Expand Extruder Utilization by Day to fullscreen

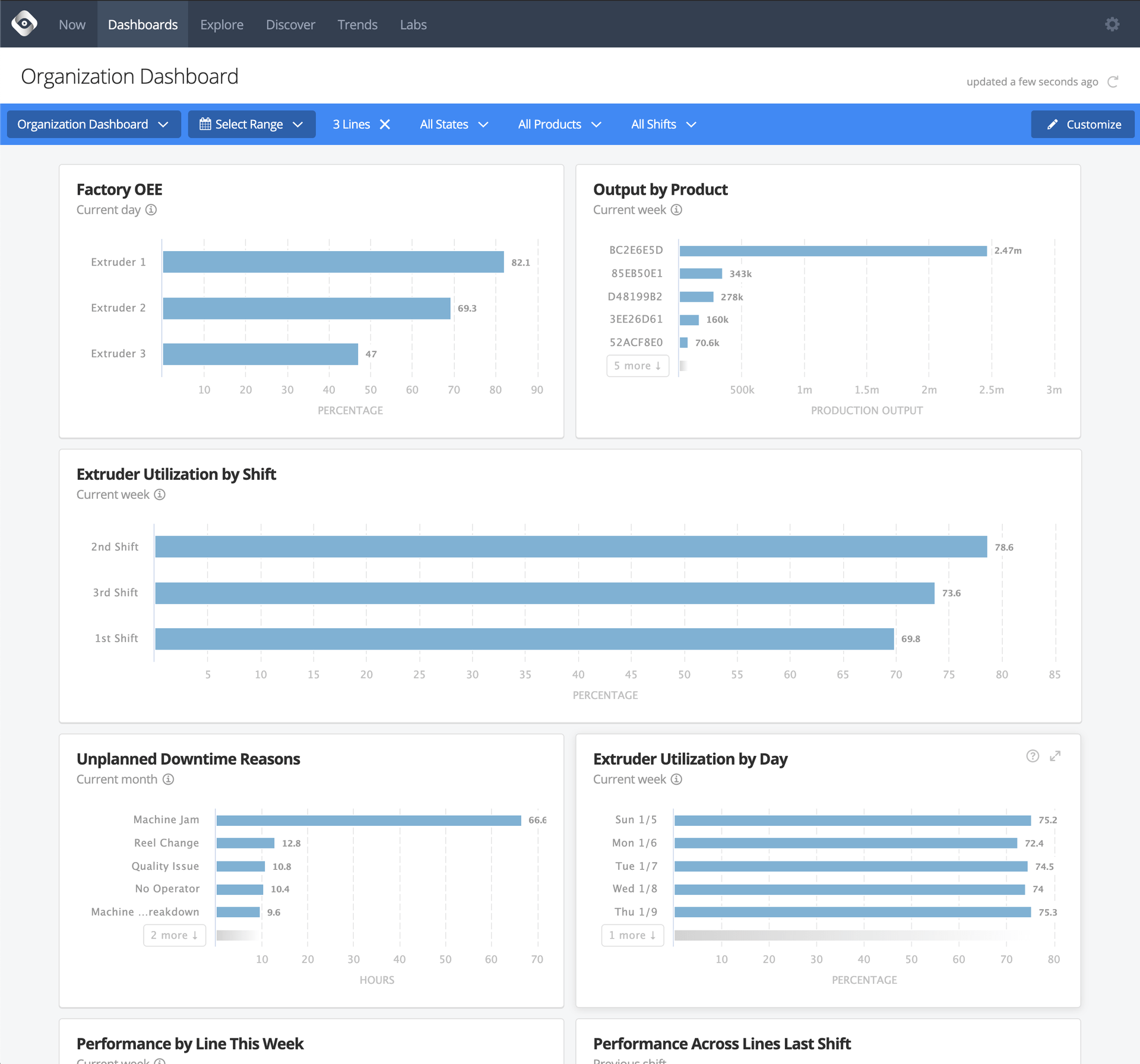click(1056, 755)
